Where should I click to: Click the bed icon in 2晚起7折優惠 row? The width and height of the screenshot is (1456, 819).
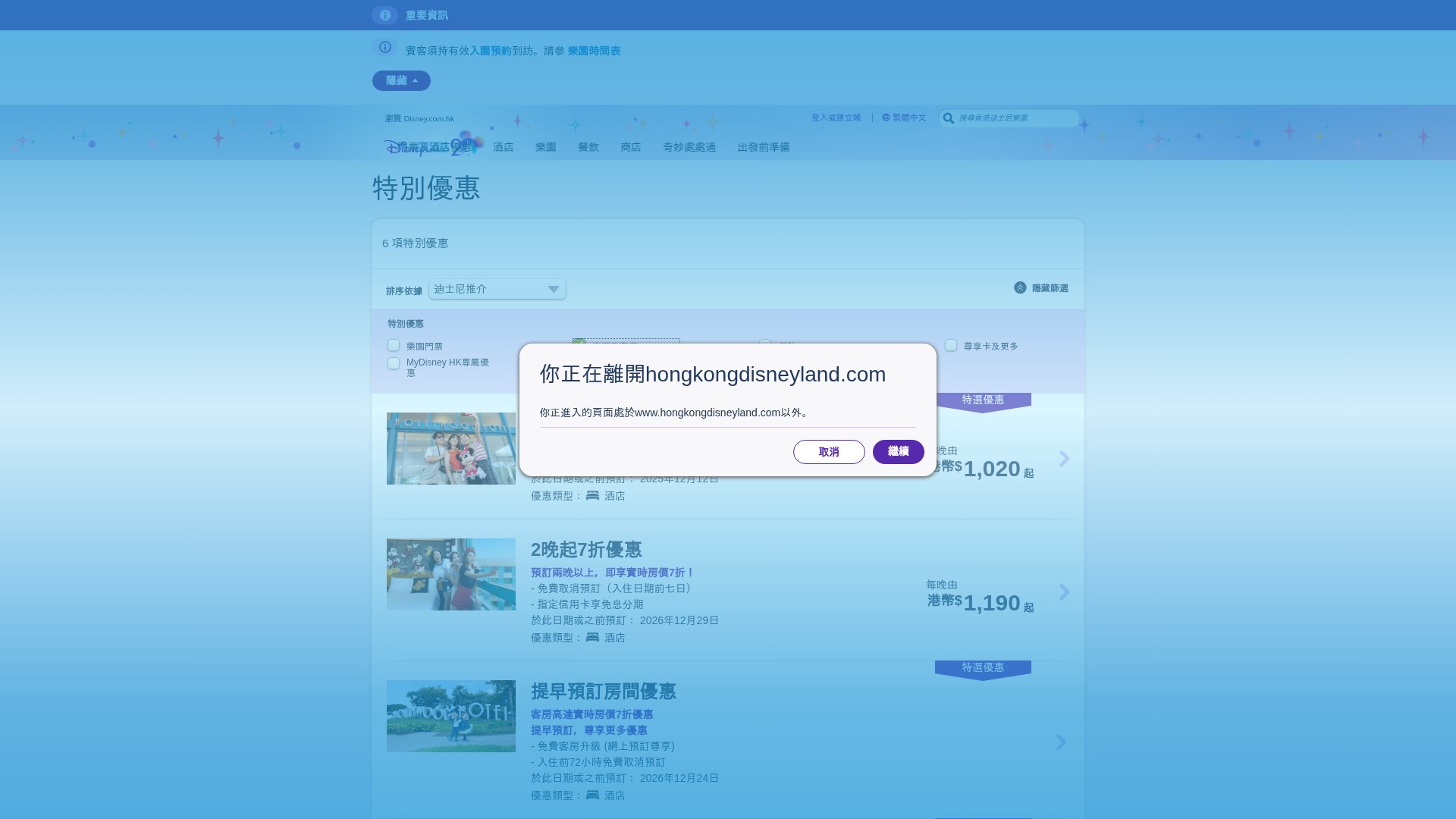592,637
